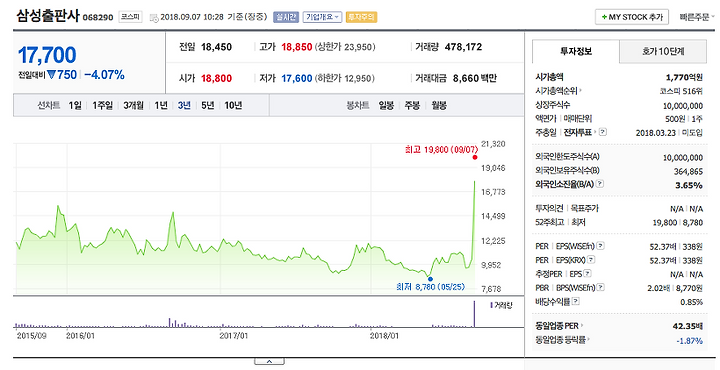Viewport: 720px width, 370px height.
Task: Switch to the 투자정보 tab
Action: (x=576, y=51)
